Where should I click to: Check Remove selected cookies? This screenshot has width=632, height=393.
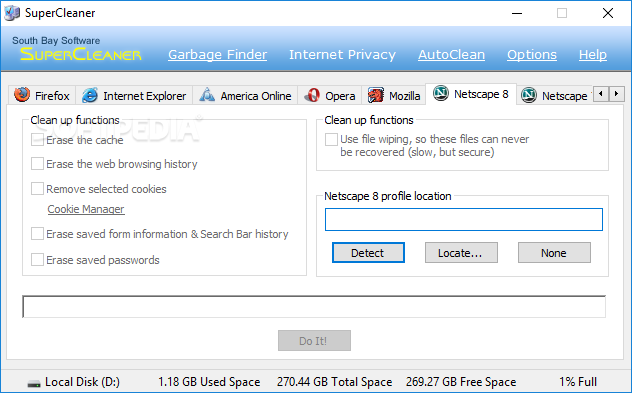[x=37, y=189]
